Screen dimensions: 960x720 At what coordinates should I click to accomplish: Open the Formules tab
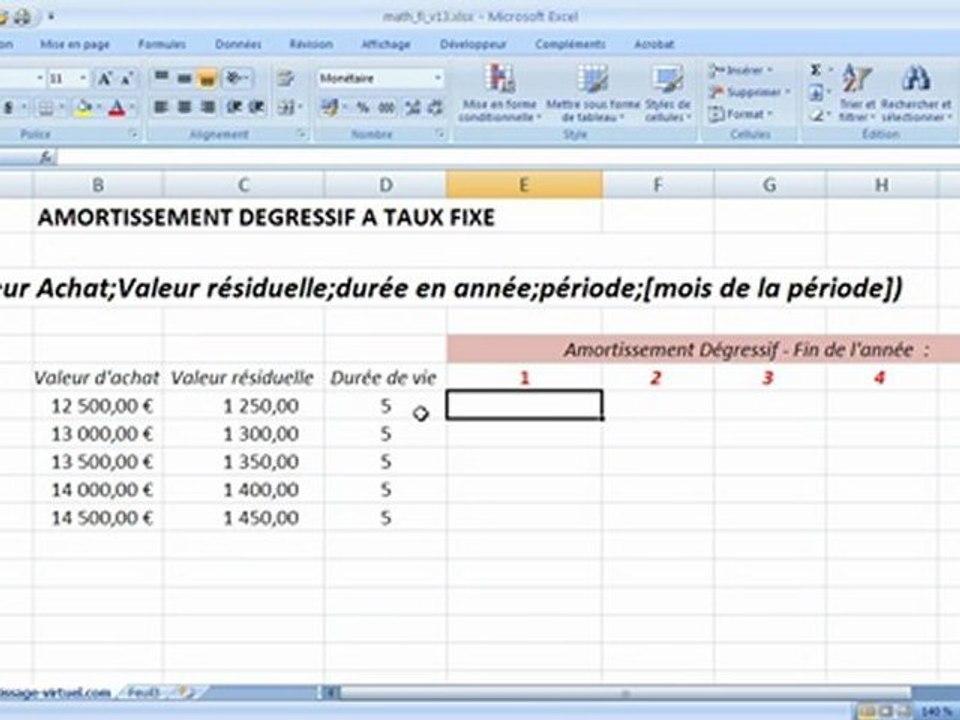coord(162,44)
